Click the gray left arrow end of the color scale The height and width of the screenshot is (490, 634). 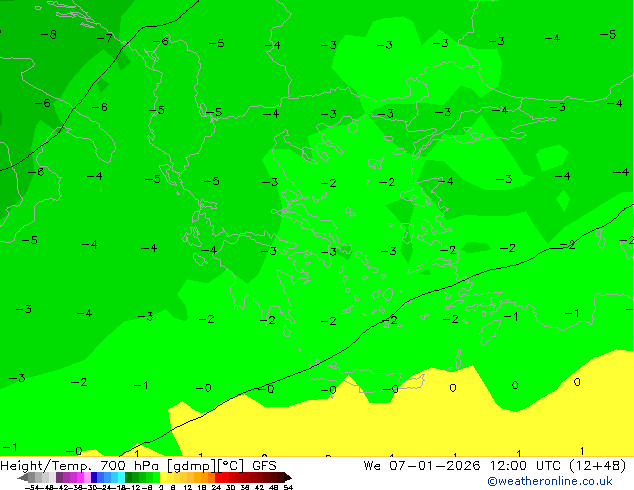(x=23, y=477)
